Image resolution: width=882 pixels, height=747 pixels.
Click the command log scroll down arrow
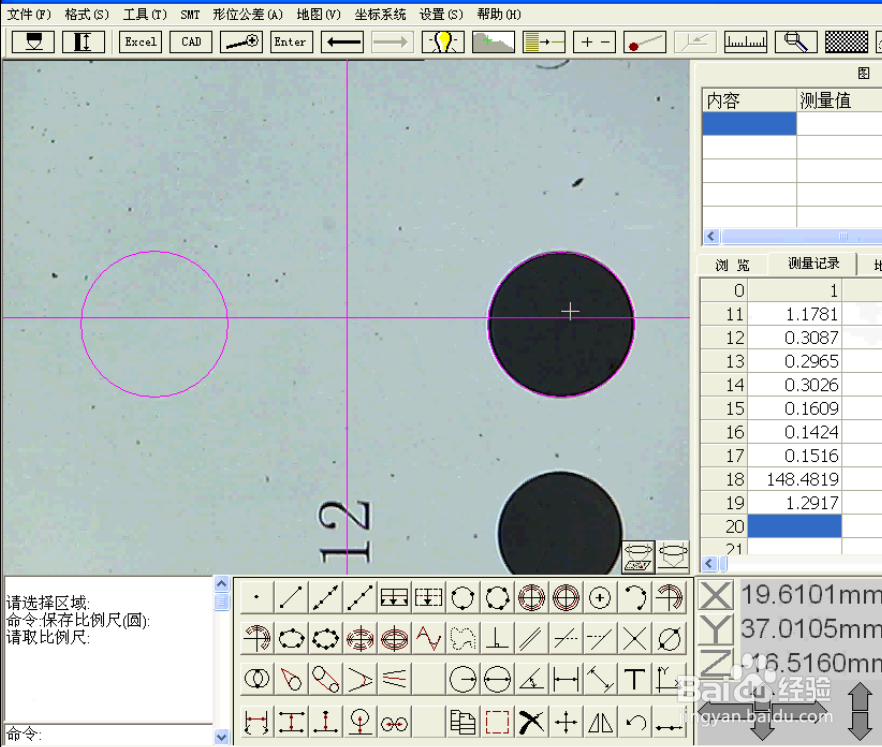click(222, 736)
